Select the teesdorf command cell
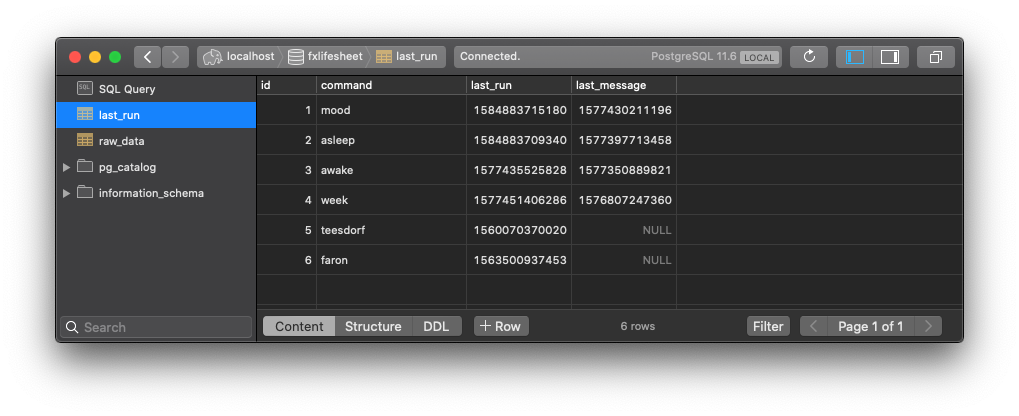Image resolution: width=1019 pixels, height=416 pixels. pos(391,230)
